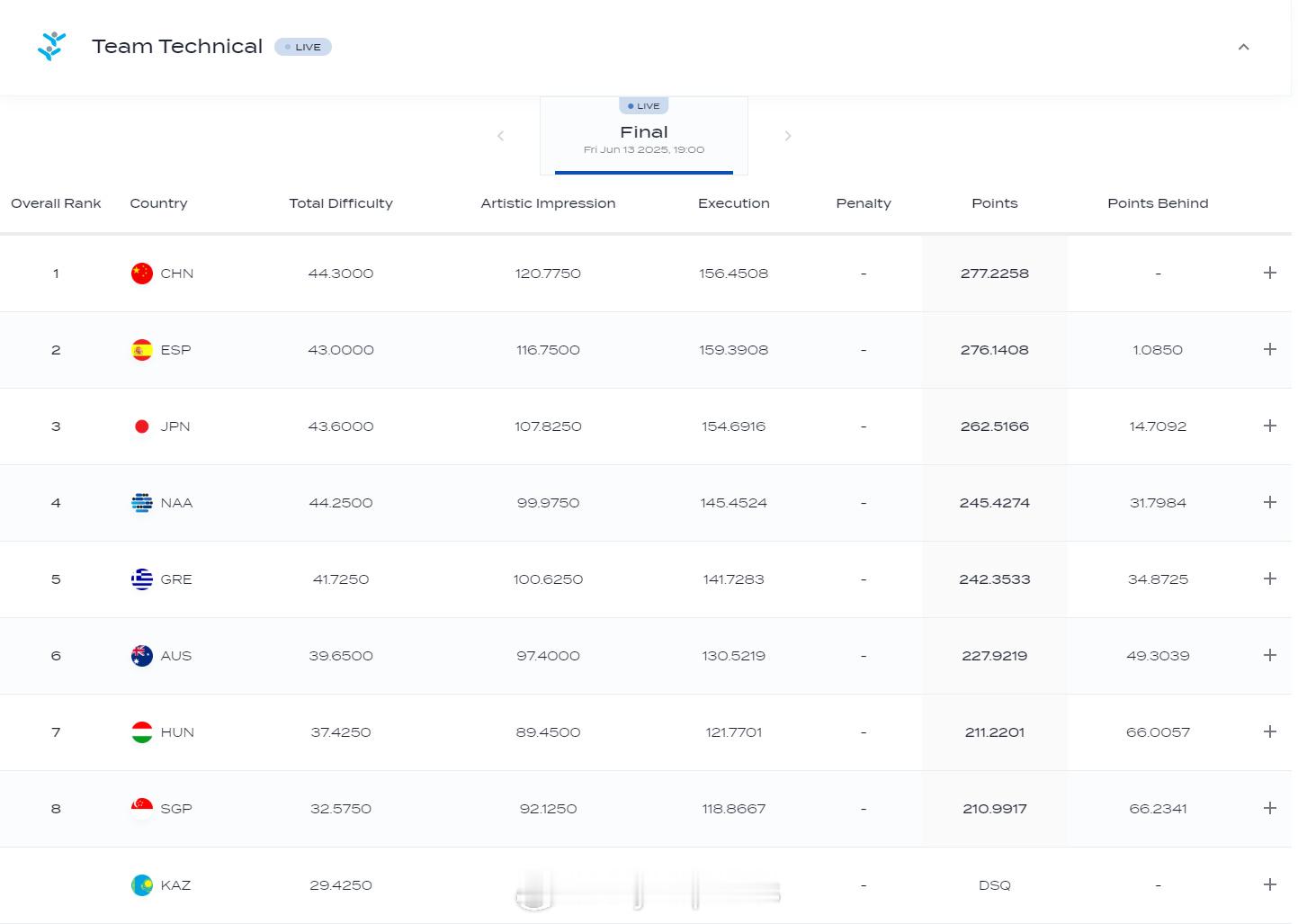The width and height of the screenshot is (1298, 924).
Task: Click the JPN country code
Action: tap(175, 426)
